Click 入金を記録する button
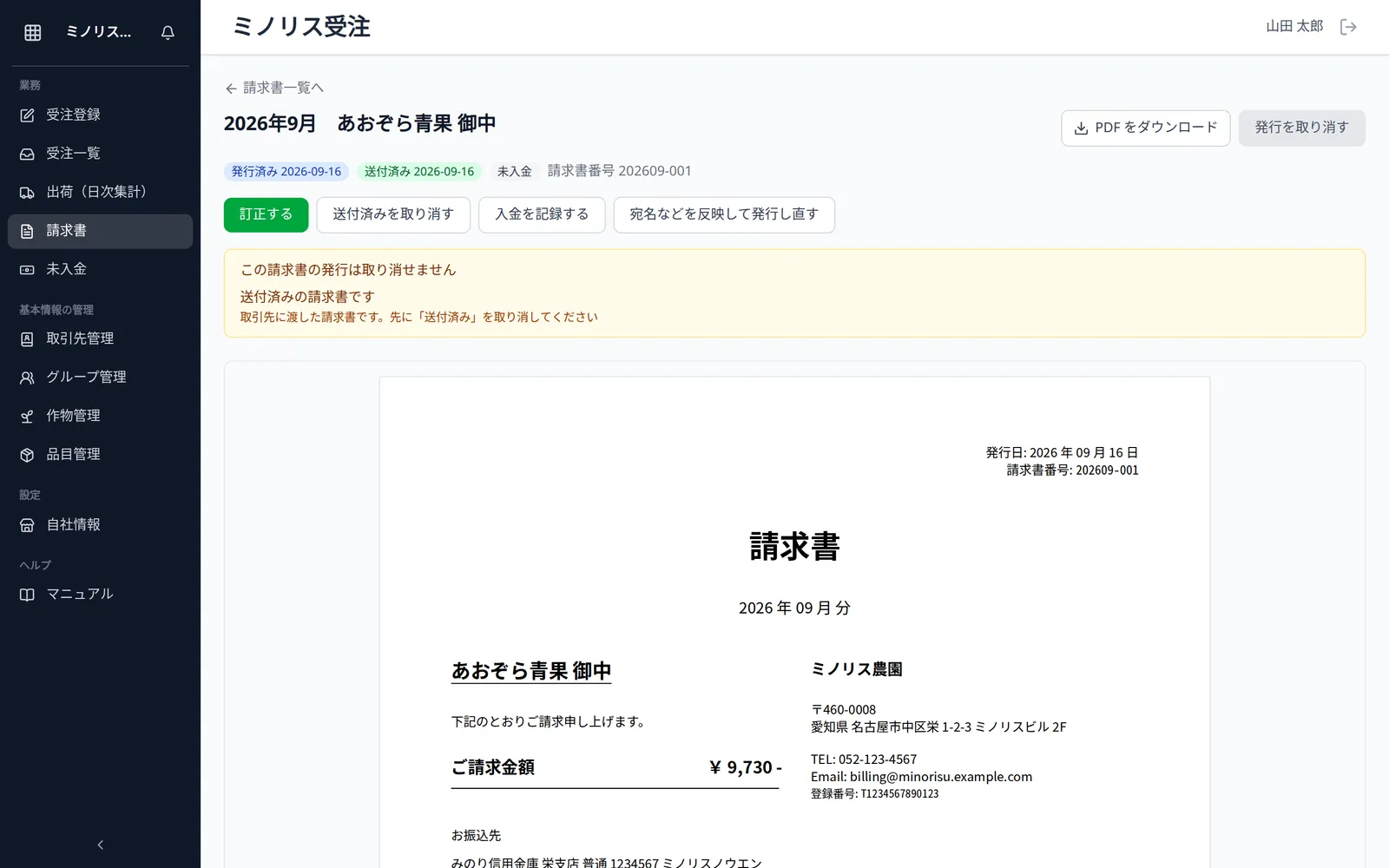 pos(542,215)
